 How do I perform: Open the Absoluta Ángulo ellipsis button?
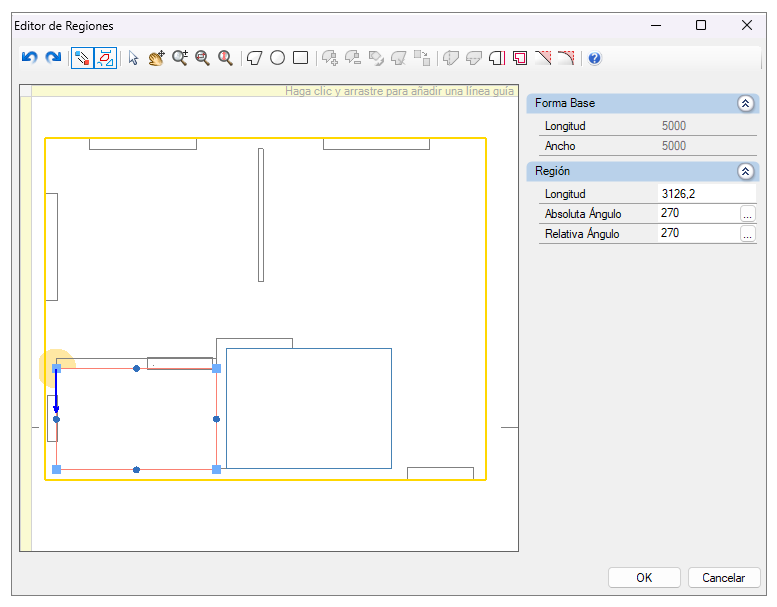[x=747, y=214]
